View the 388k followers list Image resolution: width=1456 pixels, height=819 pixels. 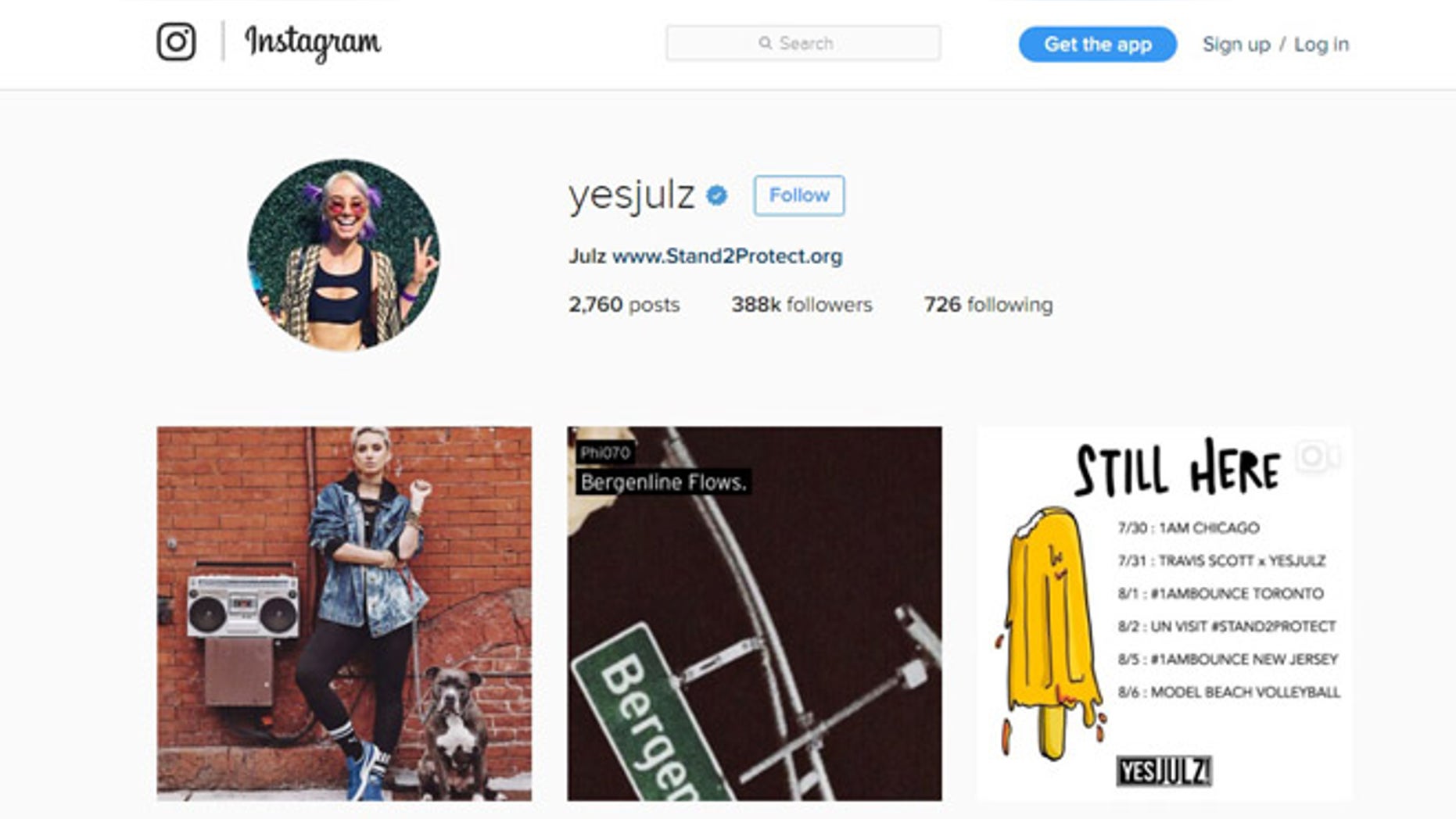pyautogui.click(x=802, y=305)
